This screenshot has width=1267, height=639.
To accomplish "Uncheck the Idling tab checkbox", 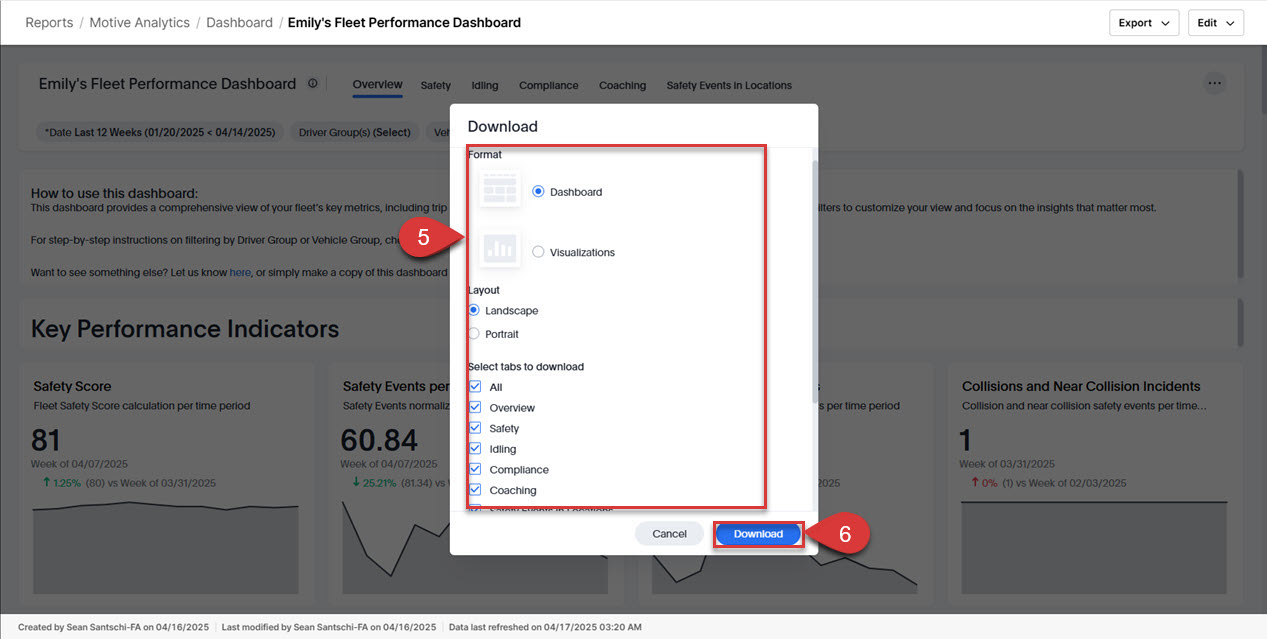I will click(x=475, y=449).
